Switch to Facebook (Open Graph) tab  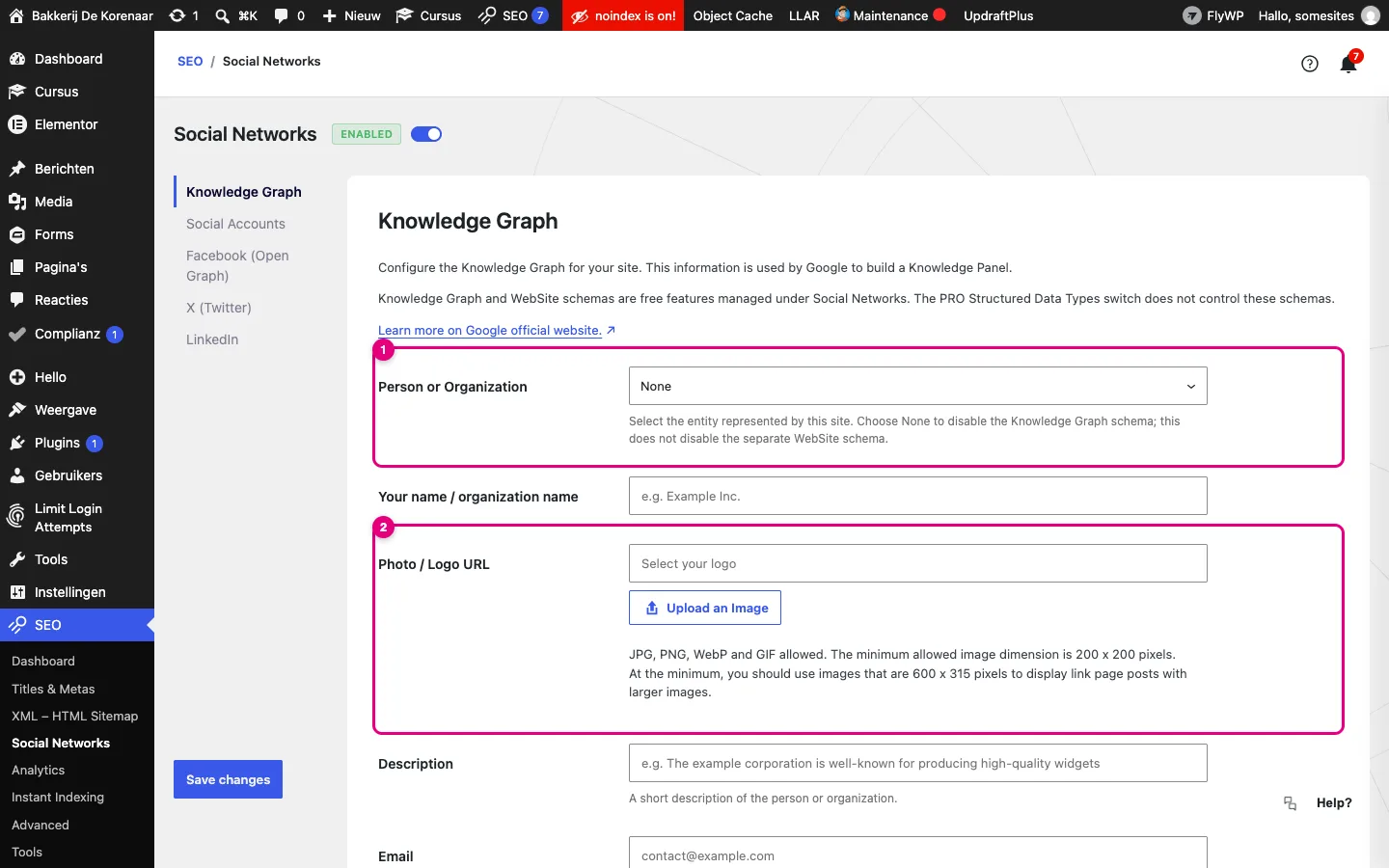point(237,265)
